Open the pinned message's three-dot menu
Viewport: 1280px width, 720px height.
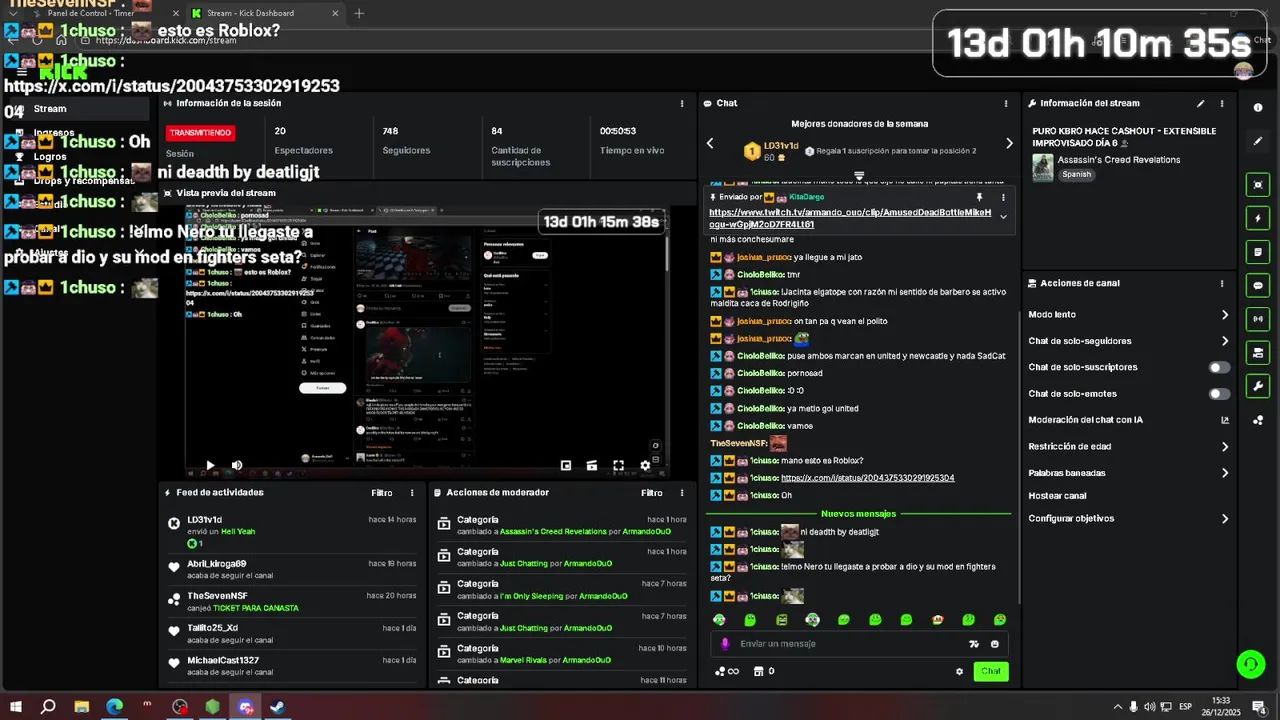pos(1003,198)
